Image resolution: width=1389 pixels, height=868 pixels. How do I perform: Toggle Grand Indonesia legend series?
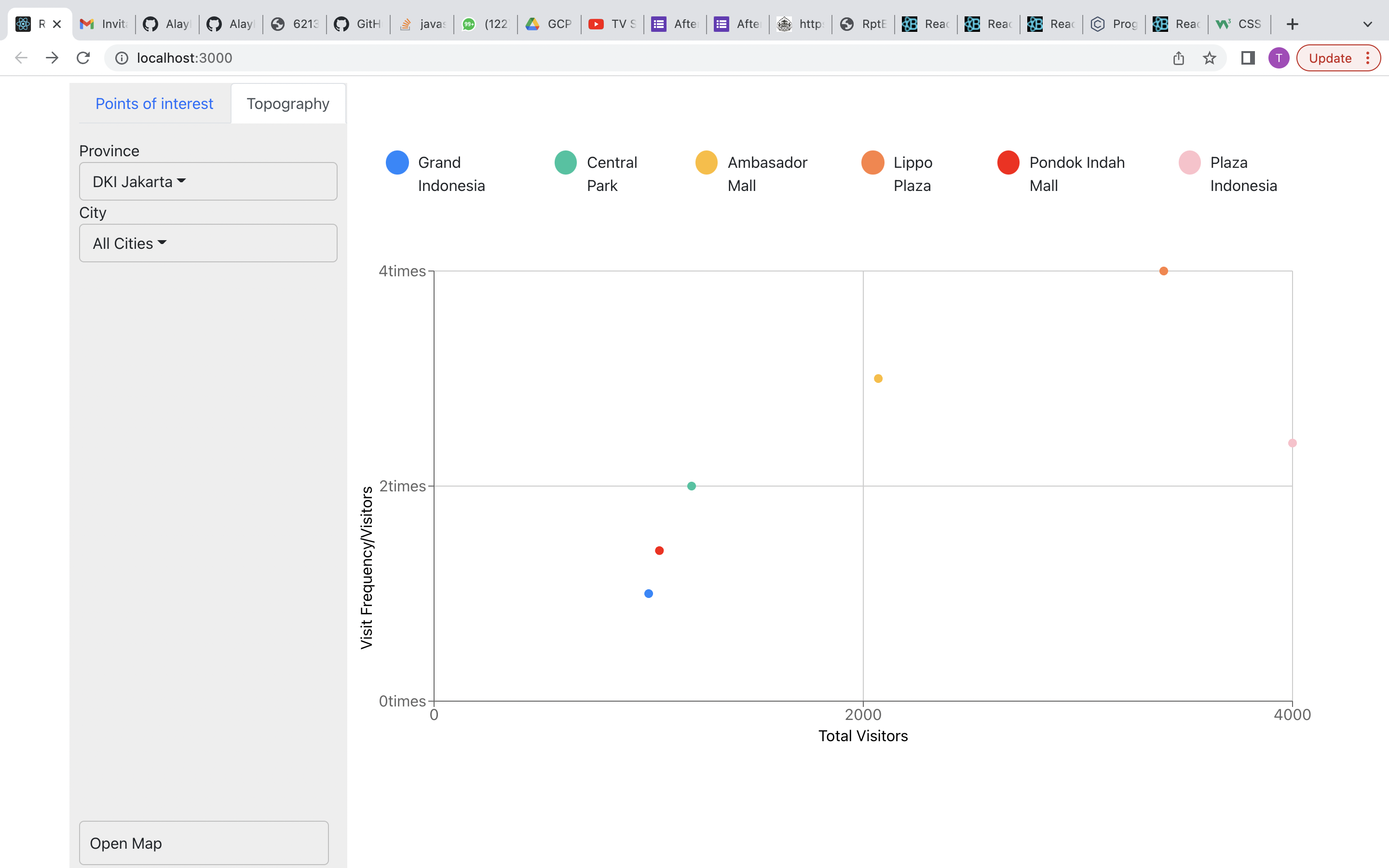point(436,174)
